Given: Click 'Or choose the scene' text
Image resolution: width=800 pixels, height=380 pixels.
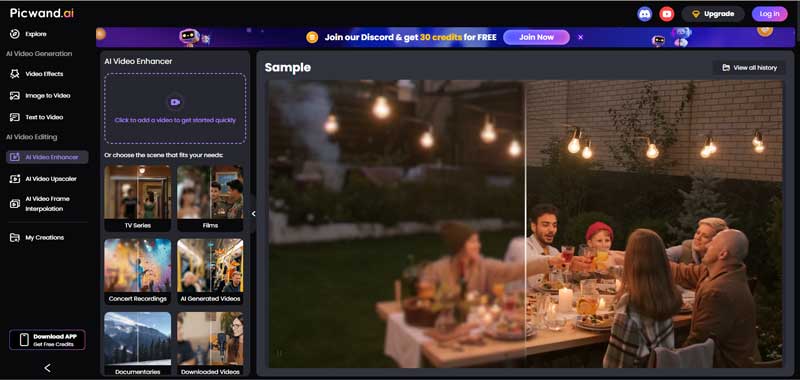Looking at the screenshot, I should [164, 155].
